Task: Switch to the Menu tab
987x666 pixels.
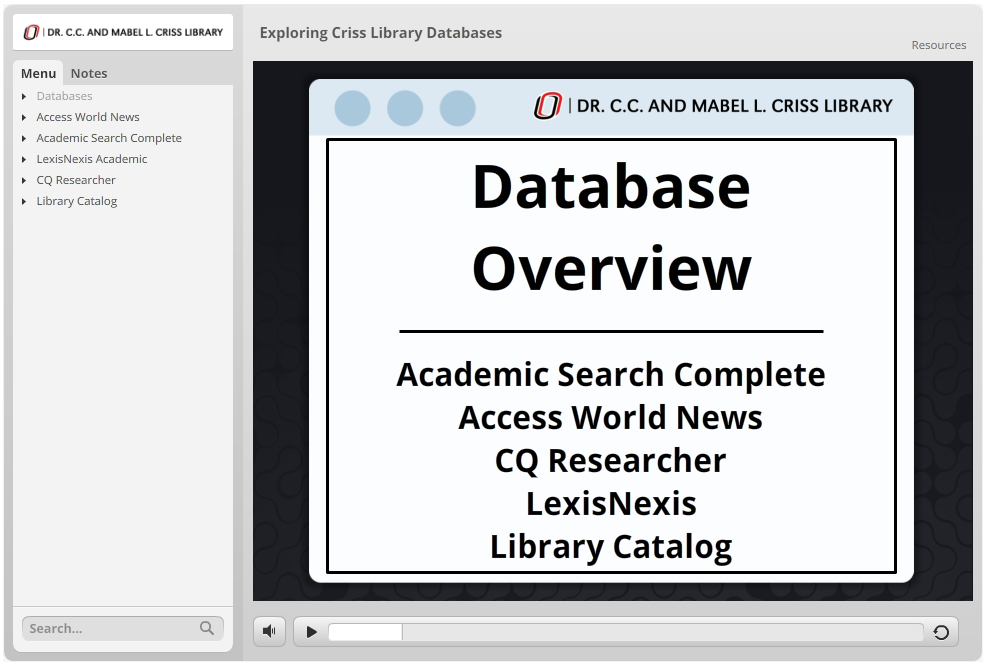Action: (x=38, y=73)
